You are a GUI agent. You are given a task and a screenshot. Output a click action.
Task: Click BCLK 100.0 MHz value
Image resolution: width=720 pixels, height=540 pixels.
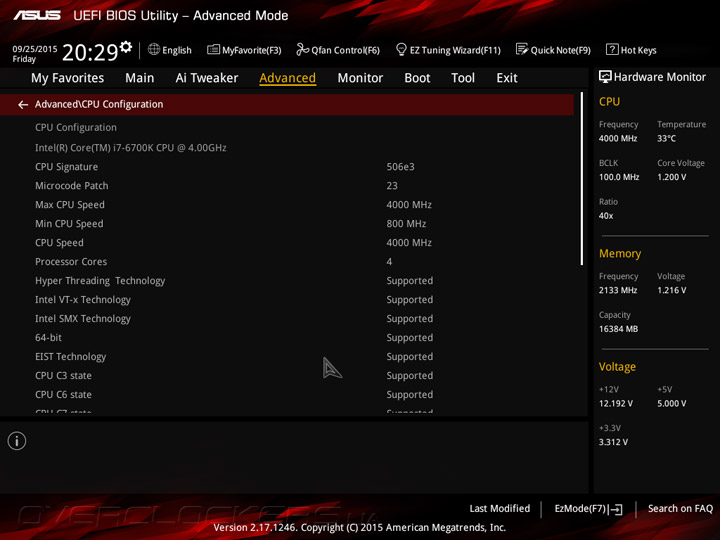(x=619, y=177)
